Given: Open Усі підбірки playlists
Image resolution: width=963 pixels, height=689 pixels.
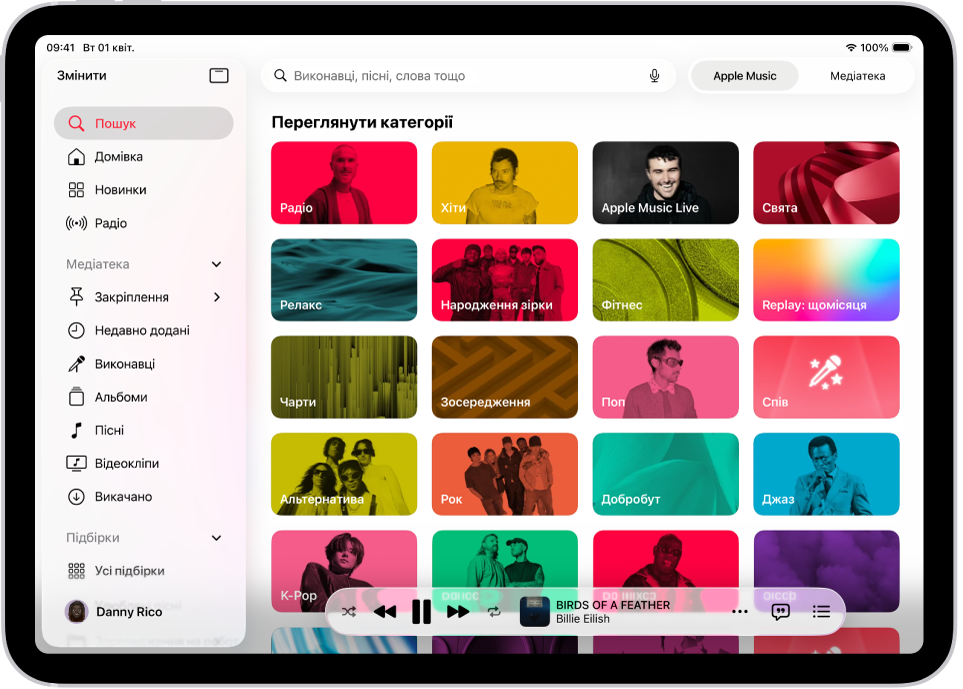Looking at the screenshot, I should (144, 571).
